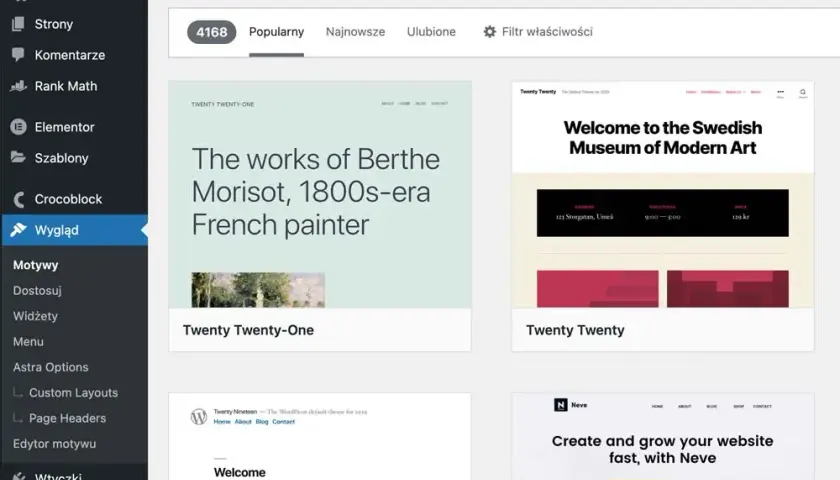Click Contact link in Twenty Nineteen preview
This screenshot has width=840, height=480.
[283, 422]
